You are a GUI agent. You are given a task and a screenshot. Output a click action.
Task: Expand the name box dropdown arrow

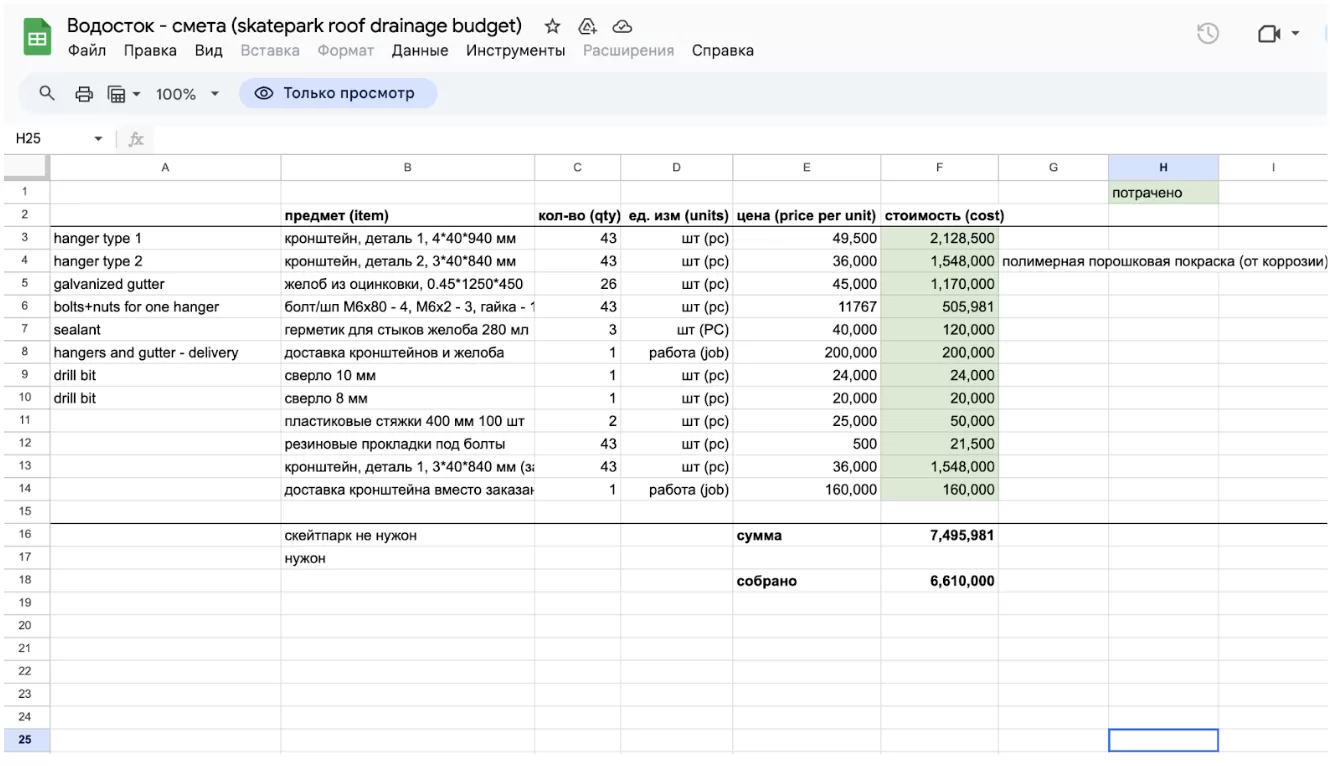coord(98,139)
